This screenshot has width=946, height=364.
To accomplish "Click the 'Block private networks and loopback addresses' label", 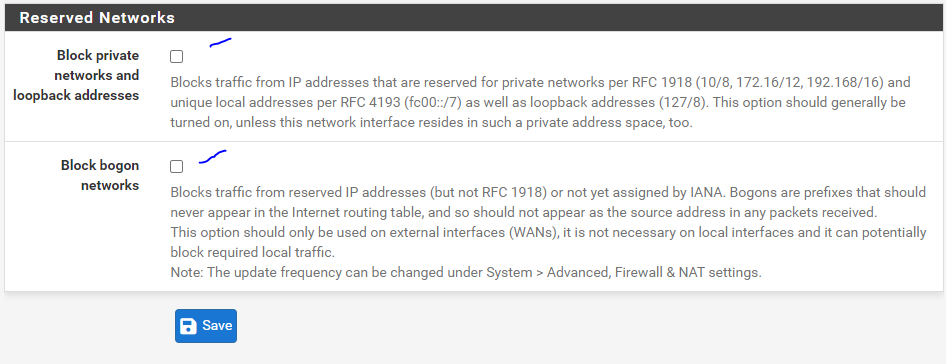I will [98, 75].
